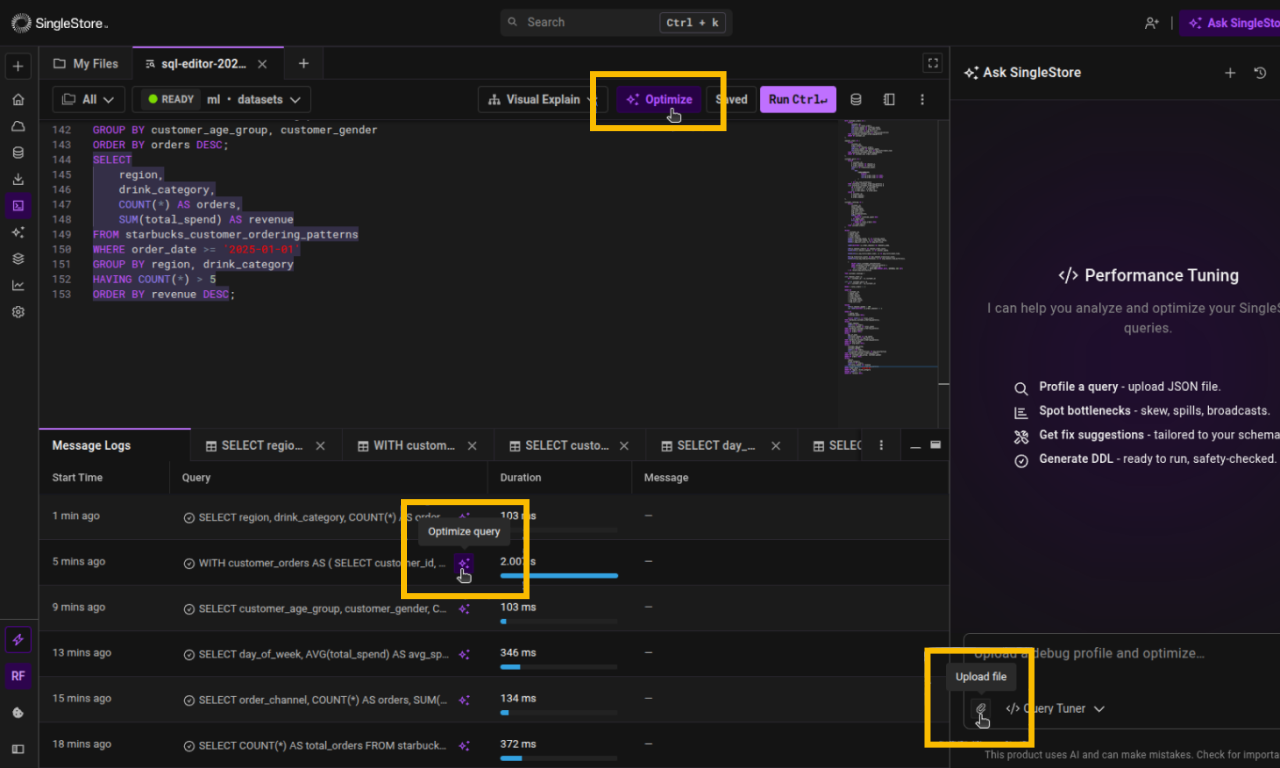Viewport: 1280px width, 768px height.
Task: Open the line chart icon in the sidebar
Action: (x=18, y=285)
